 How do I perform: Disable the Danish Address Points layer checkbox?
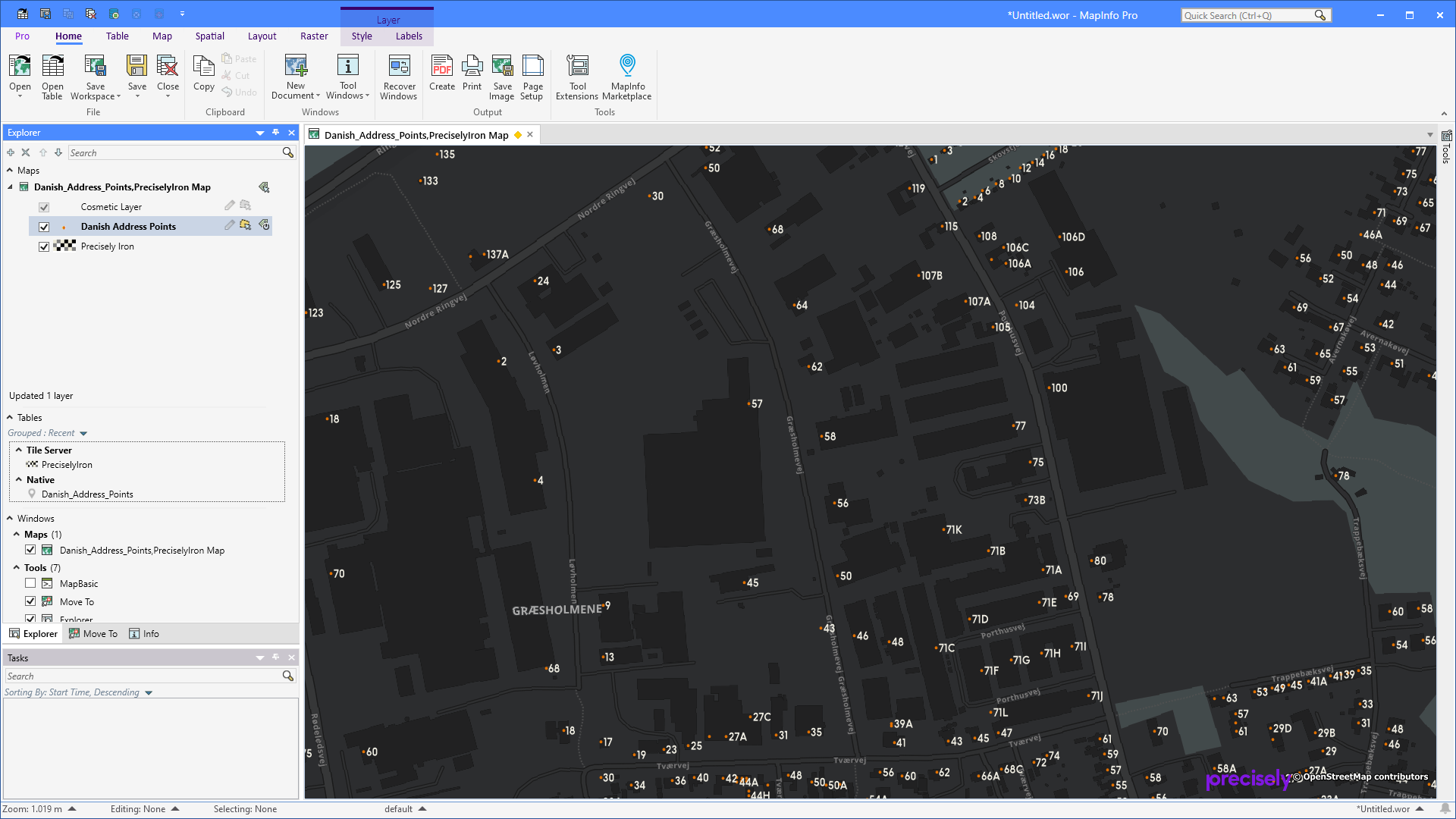pyautogui.click(x=44, y=226)
